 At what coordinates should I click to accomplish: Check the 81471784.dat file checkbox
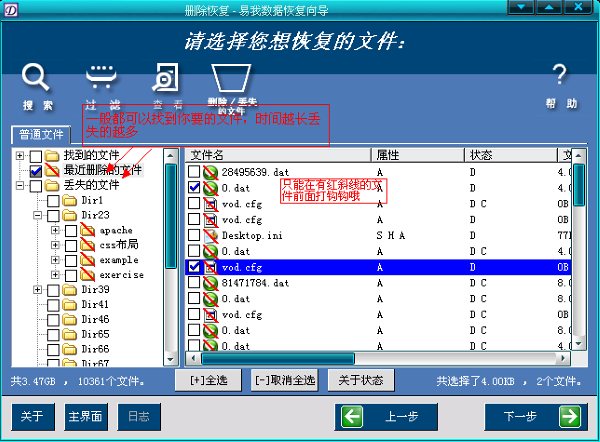click(x=194, y=282)
